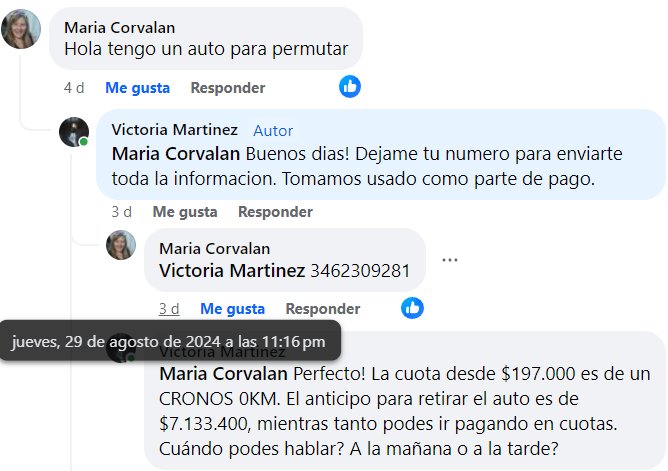
Task: Click the like reaction icon on Maria's first comment
Action: 350,87
